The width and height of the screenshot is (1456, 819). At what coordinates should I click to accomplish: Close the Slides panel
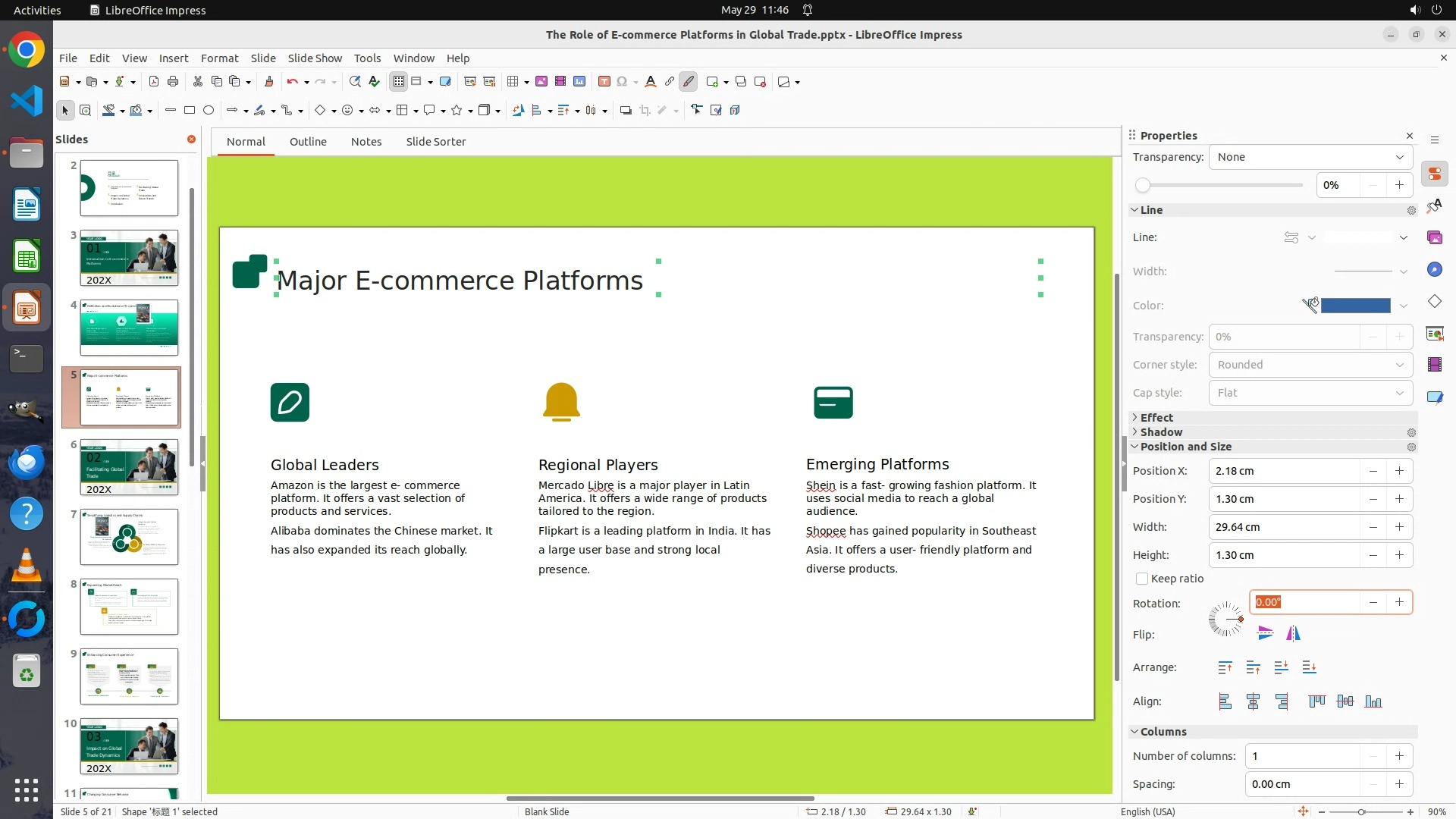pyautogui.click(x=191, y=140)
